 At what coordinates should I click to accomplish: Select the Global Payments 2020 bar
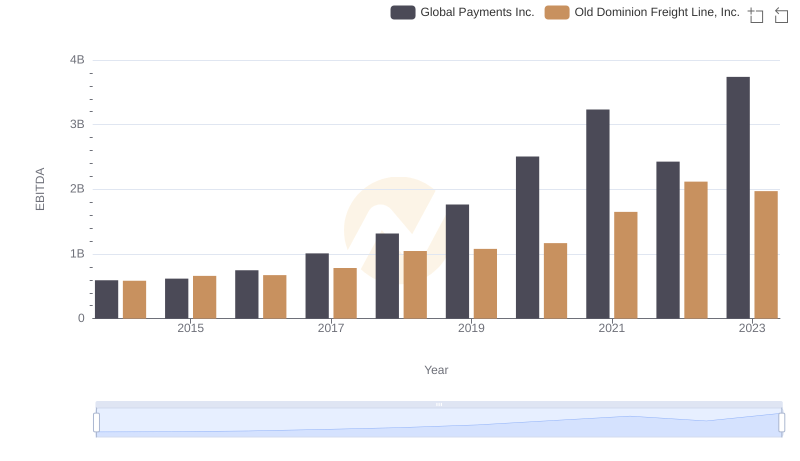click(528, 238)
